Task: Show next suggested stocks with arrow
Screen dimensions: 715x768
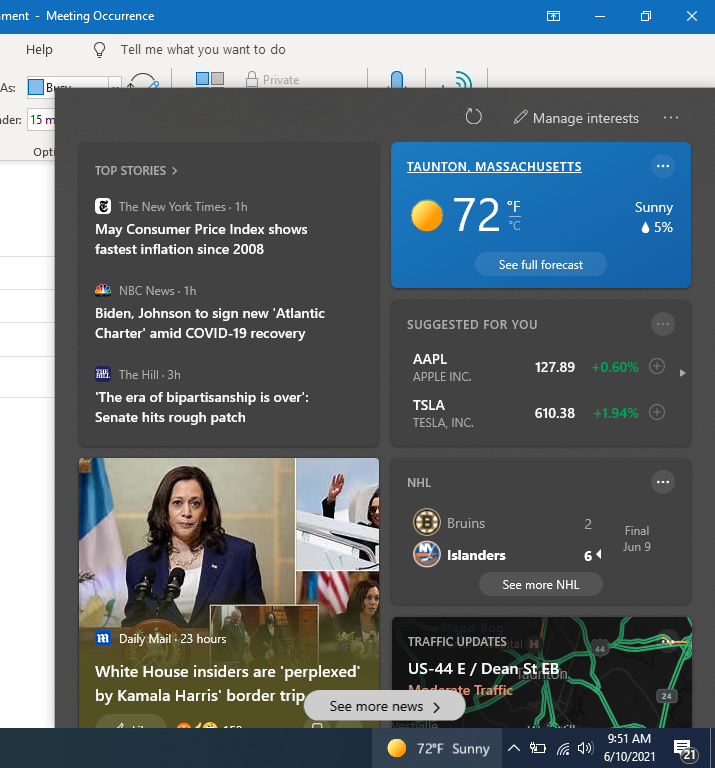Action: coord(682,373)
